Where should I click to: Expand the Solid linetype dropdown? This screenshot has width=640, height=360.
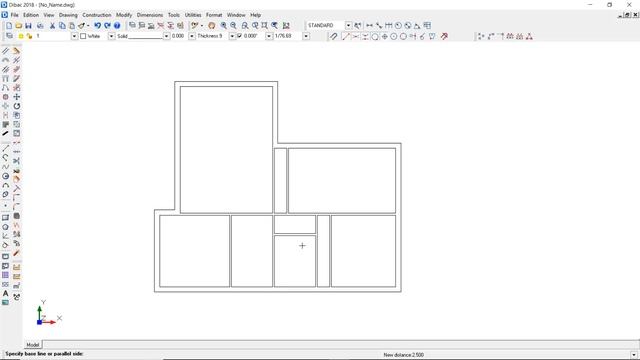[x=167, y=36]
